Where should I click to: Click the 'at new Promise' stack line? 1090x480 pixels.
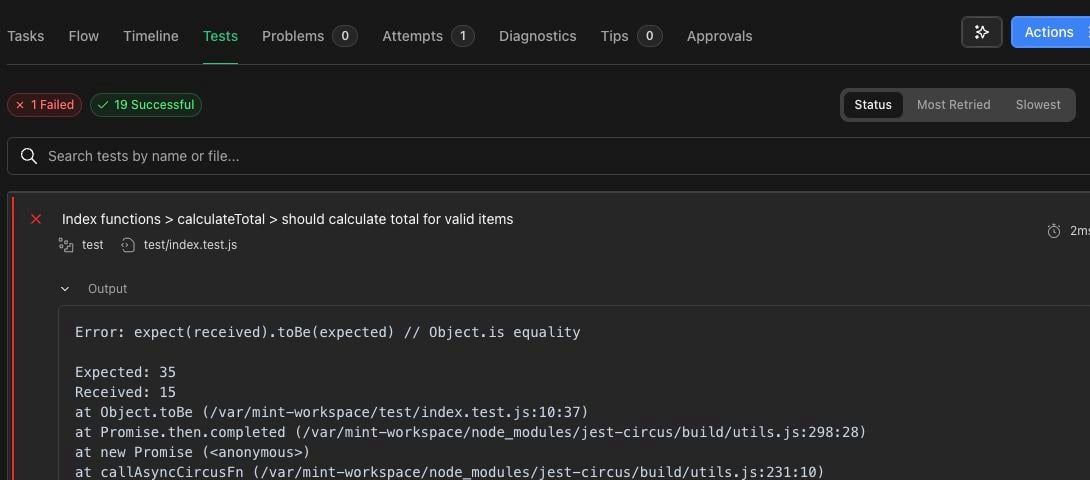(x=193, y=452)
